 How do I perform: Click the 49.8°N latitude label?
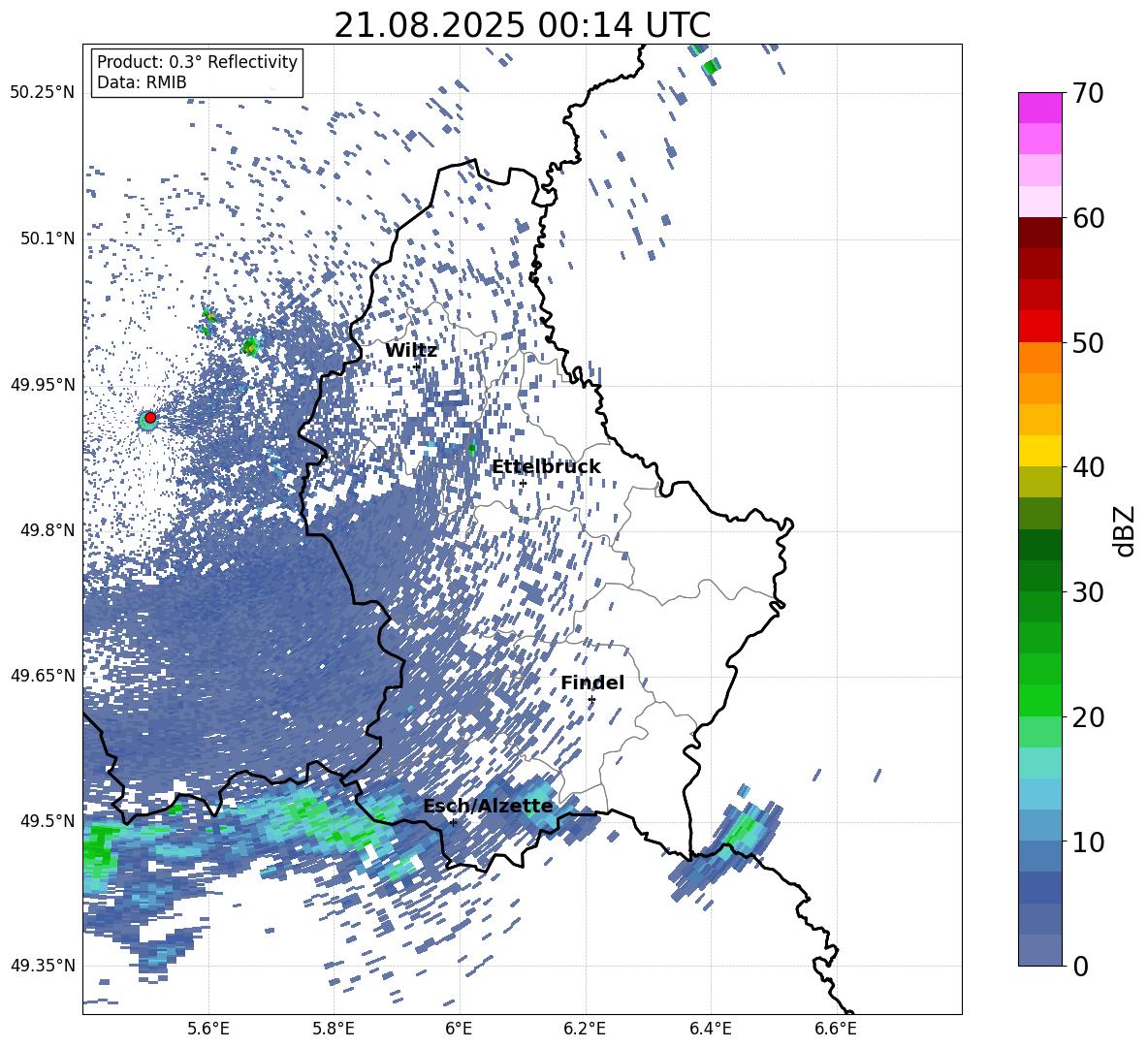click(48, 530)
